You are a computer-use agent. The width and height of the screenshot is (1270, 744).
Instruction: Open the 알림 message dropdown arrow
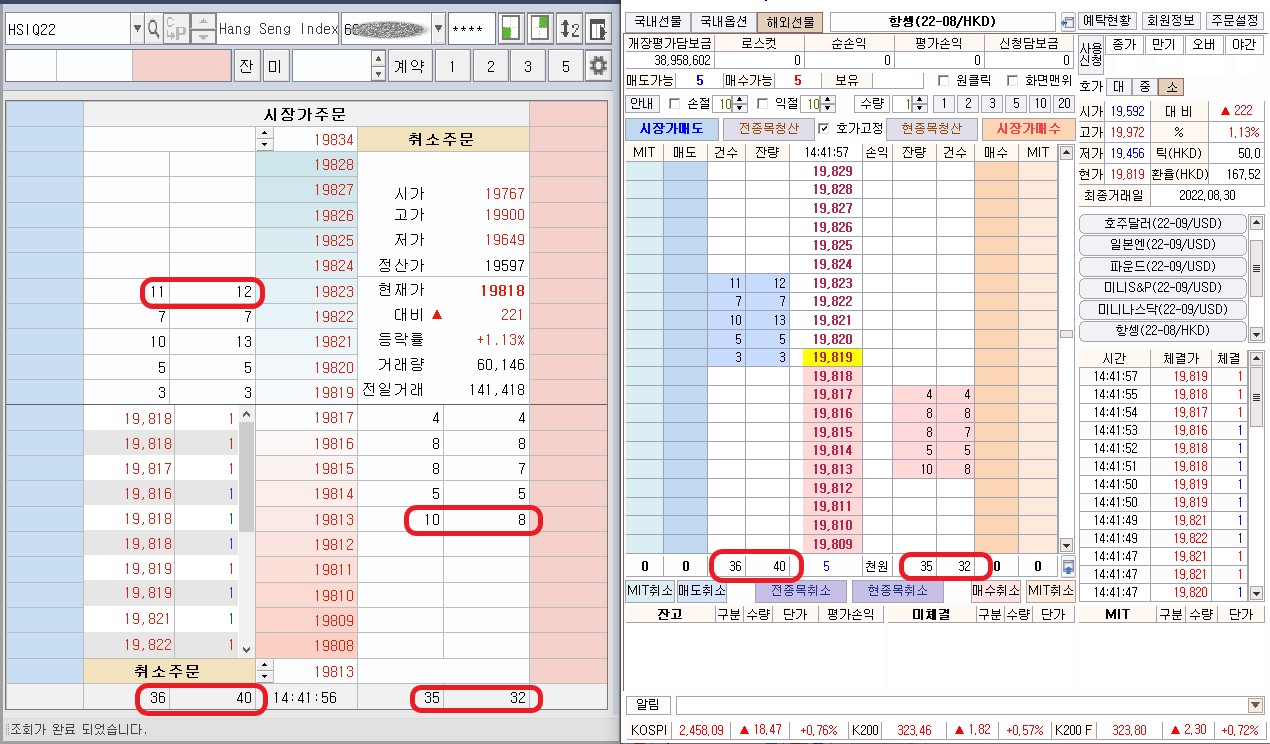[x=1255, y=706]
